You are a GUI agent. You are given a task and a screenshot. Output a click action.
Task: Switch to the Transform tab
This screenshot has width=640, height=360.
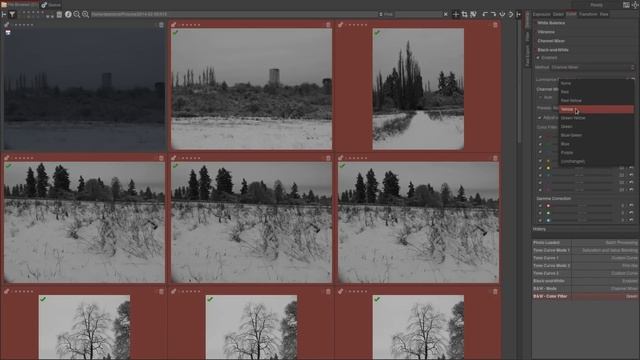click(588, 14)
